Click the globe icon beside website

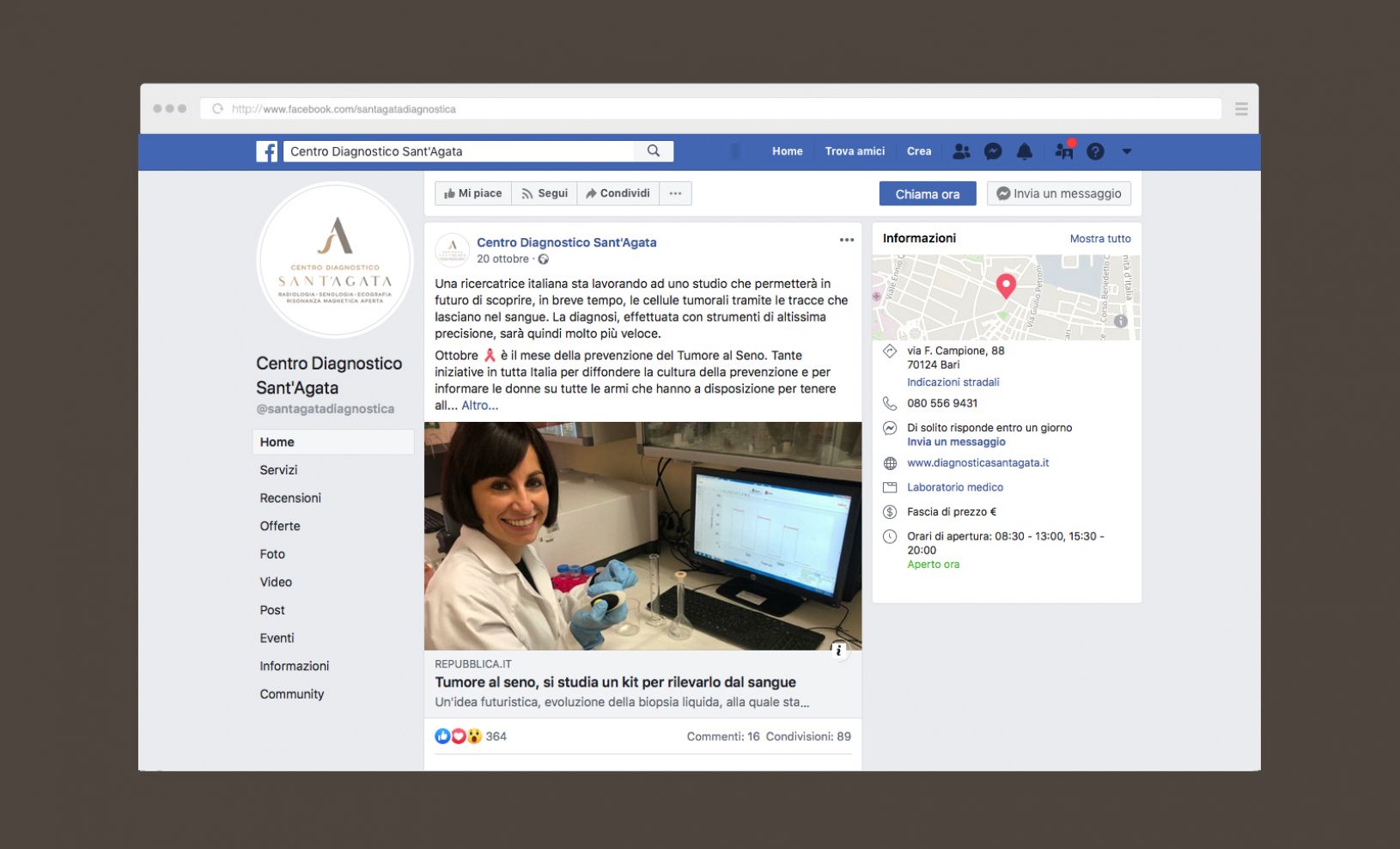tap(890, 463)
